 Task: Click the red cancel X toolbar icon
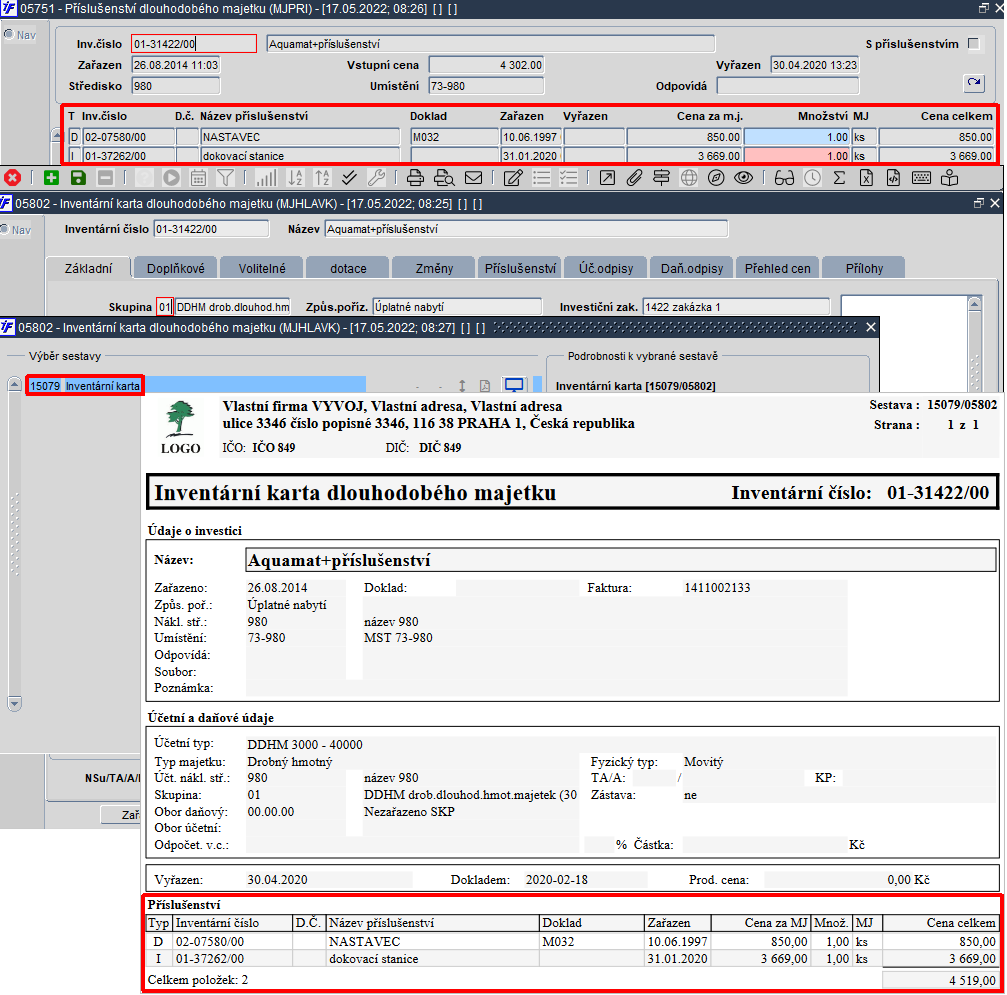(12, 178)
